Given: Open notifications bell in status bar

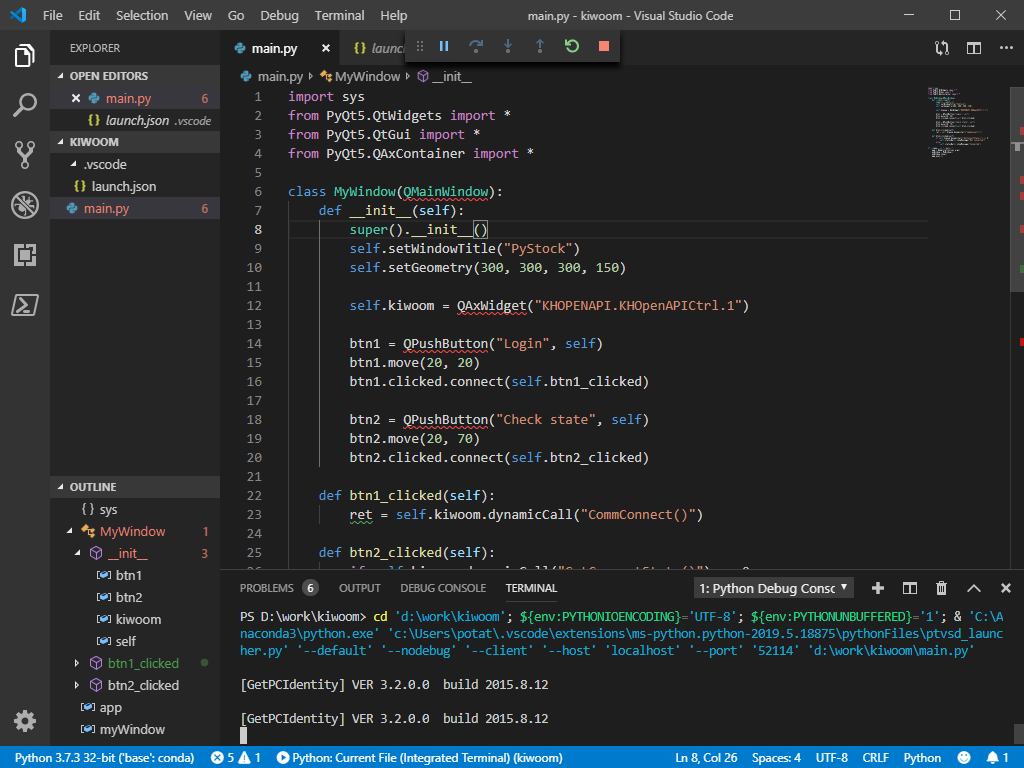Looking at the screenshot, I should click(997, 758).
